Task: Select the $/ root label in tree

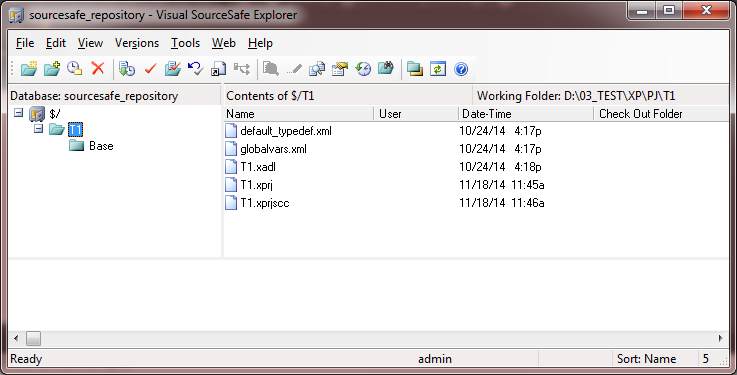Action: click(x=55, y=113)
